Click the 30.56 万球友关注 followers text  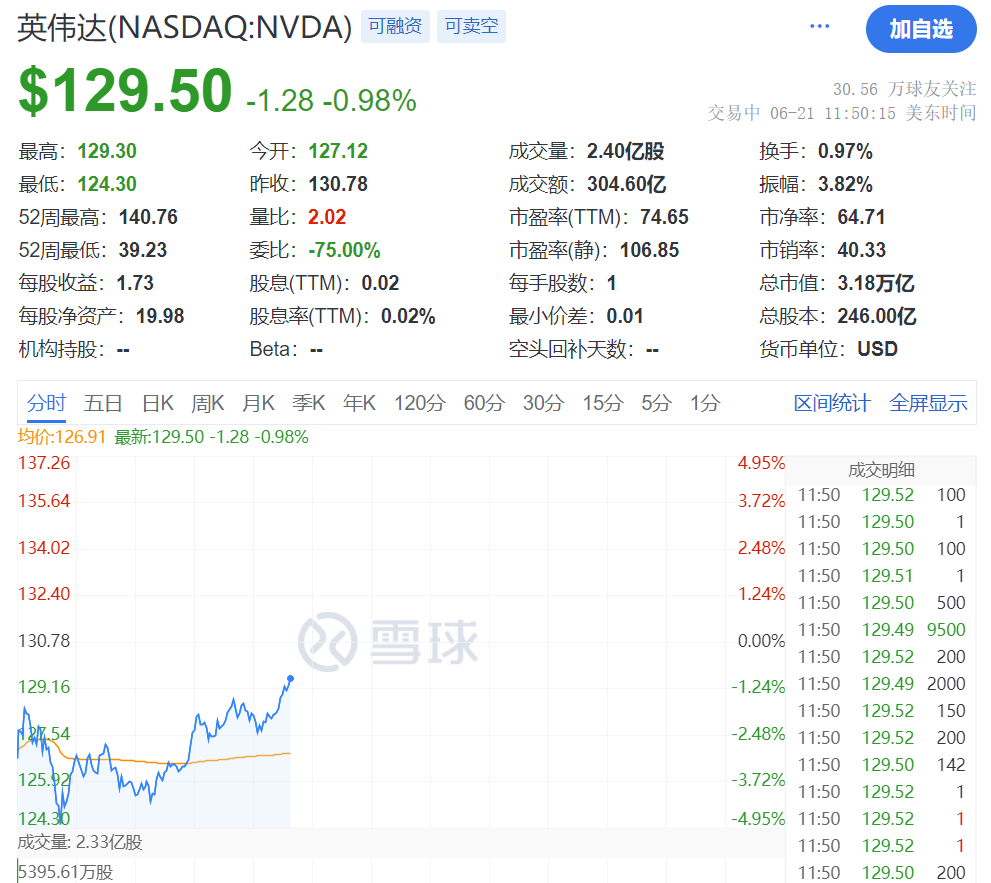click(904, 88)
